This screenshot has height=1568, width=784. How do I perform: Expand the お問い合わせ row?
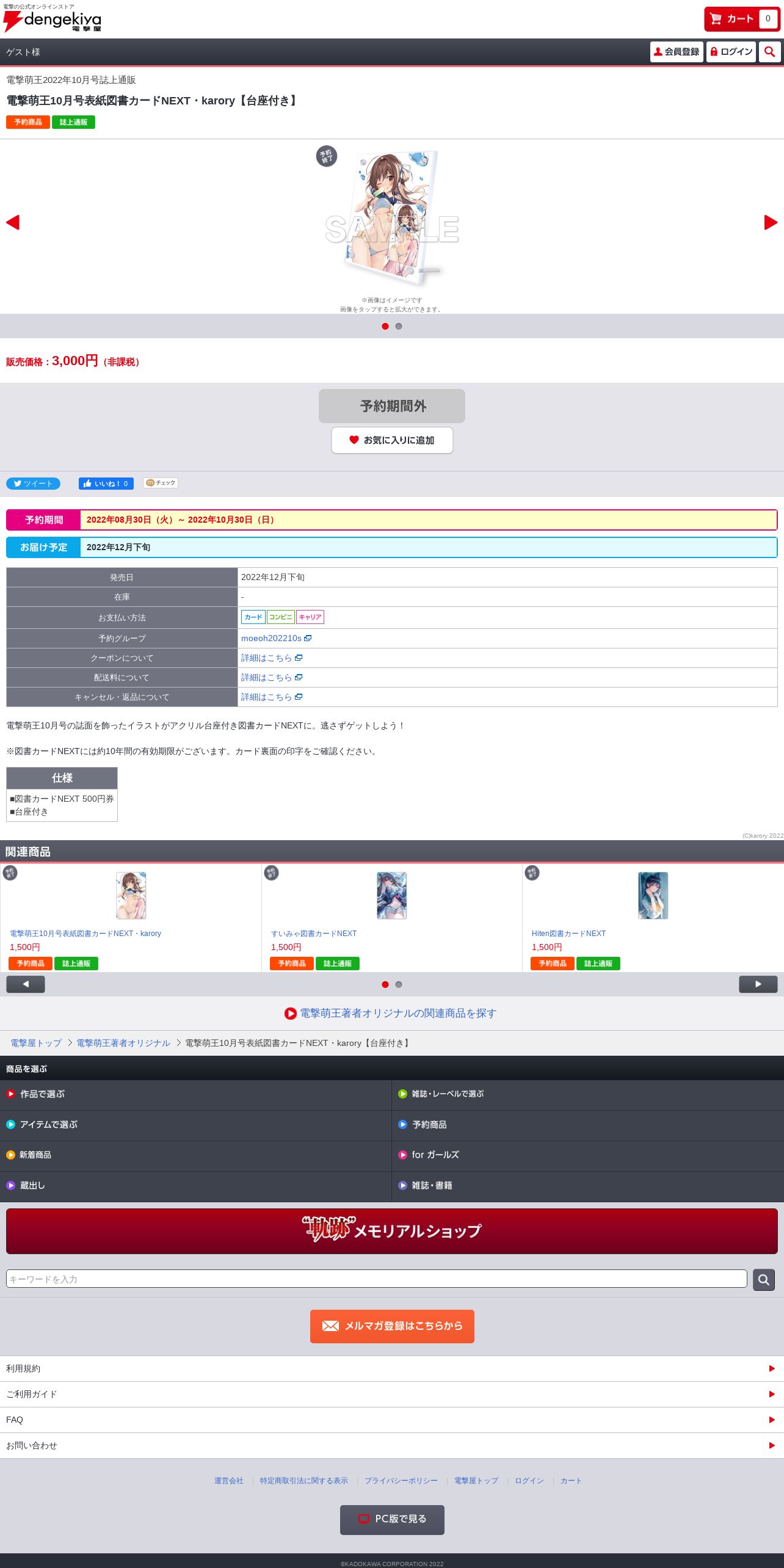[392, 1445]
